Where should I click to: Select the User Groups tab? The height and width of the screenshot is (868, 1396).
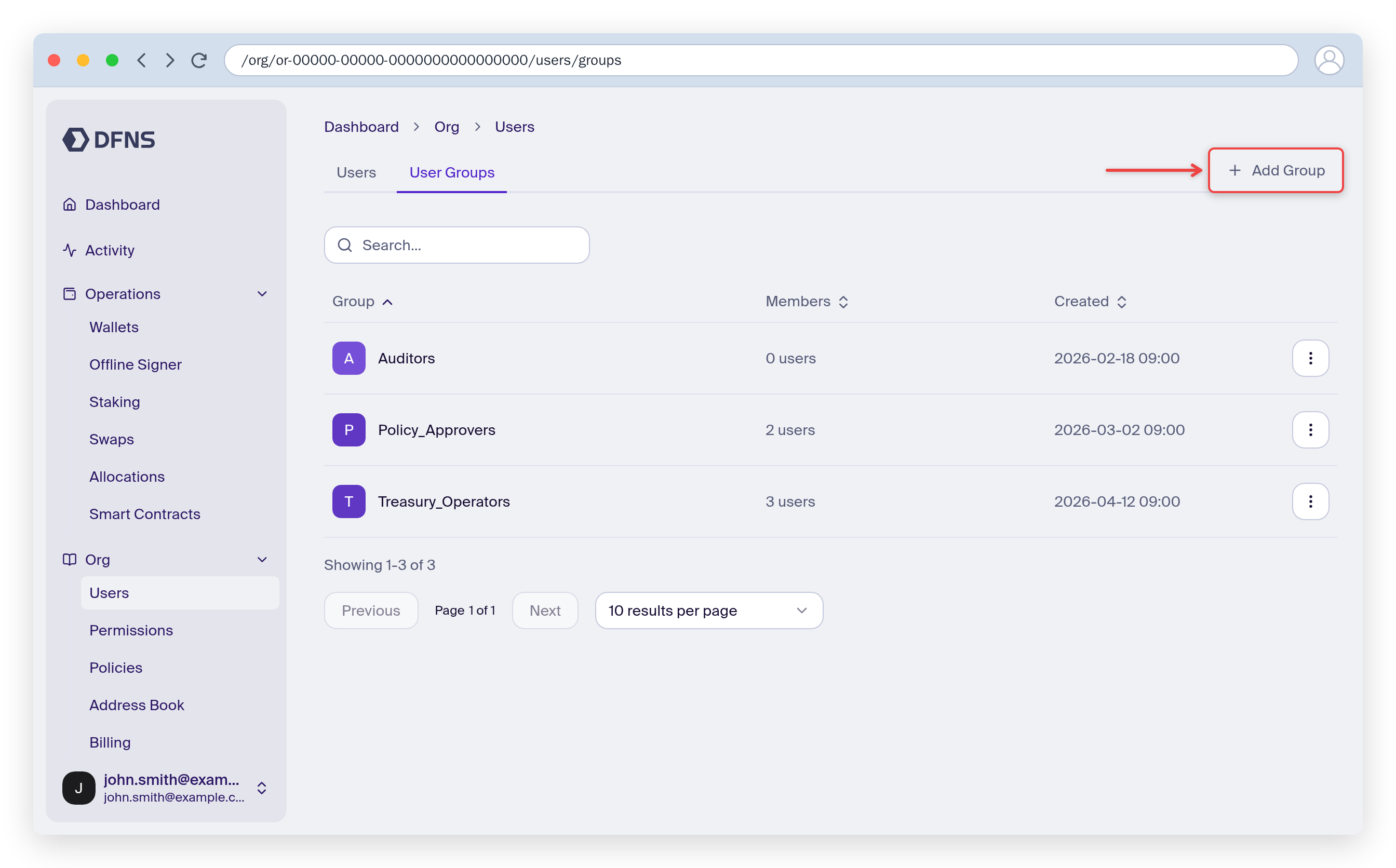(x=451, y=173)
